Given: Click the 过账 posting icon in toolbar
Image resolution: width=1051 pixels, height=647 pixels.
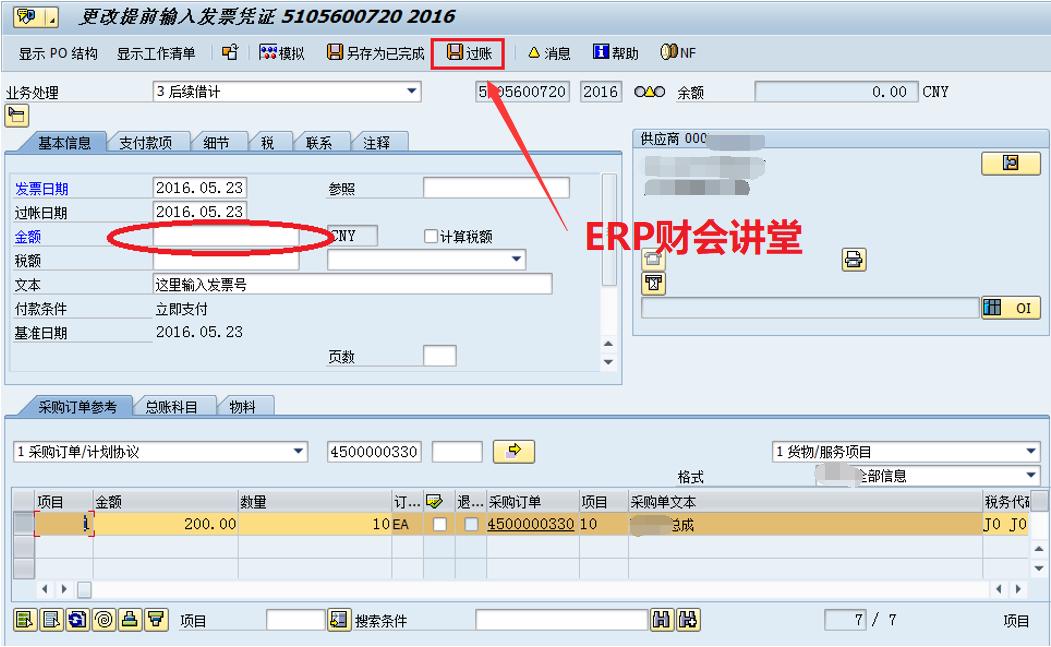Looking at the screenshot, I should [x=470, y=51].
